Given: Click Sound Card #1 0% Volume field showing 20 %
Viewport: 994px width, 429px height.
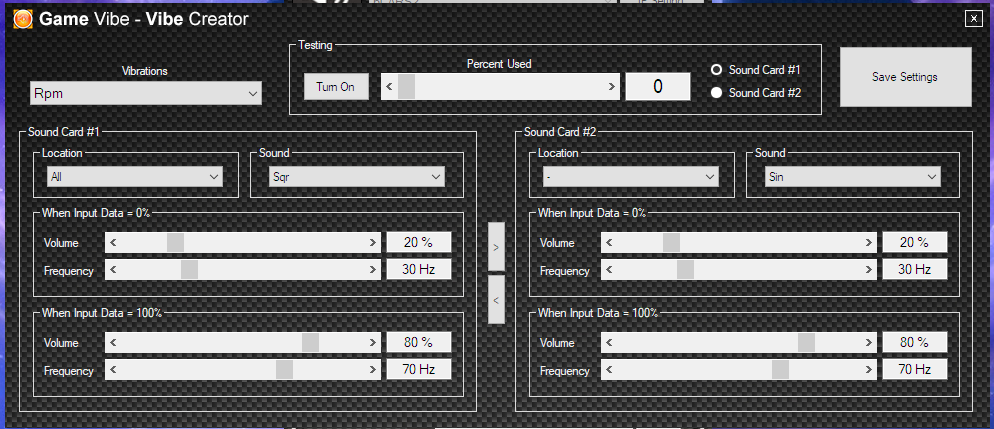Looking at the screenshot, I should [x=418, y=242].
